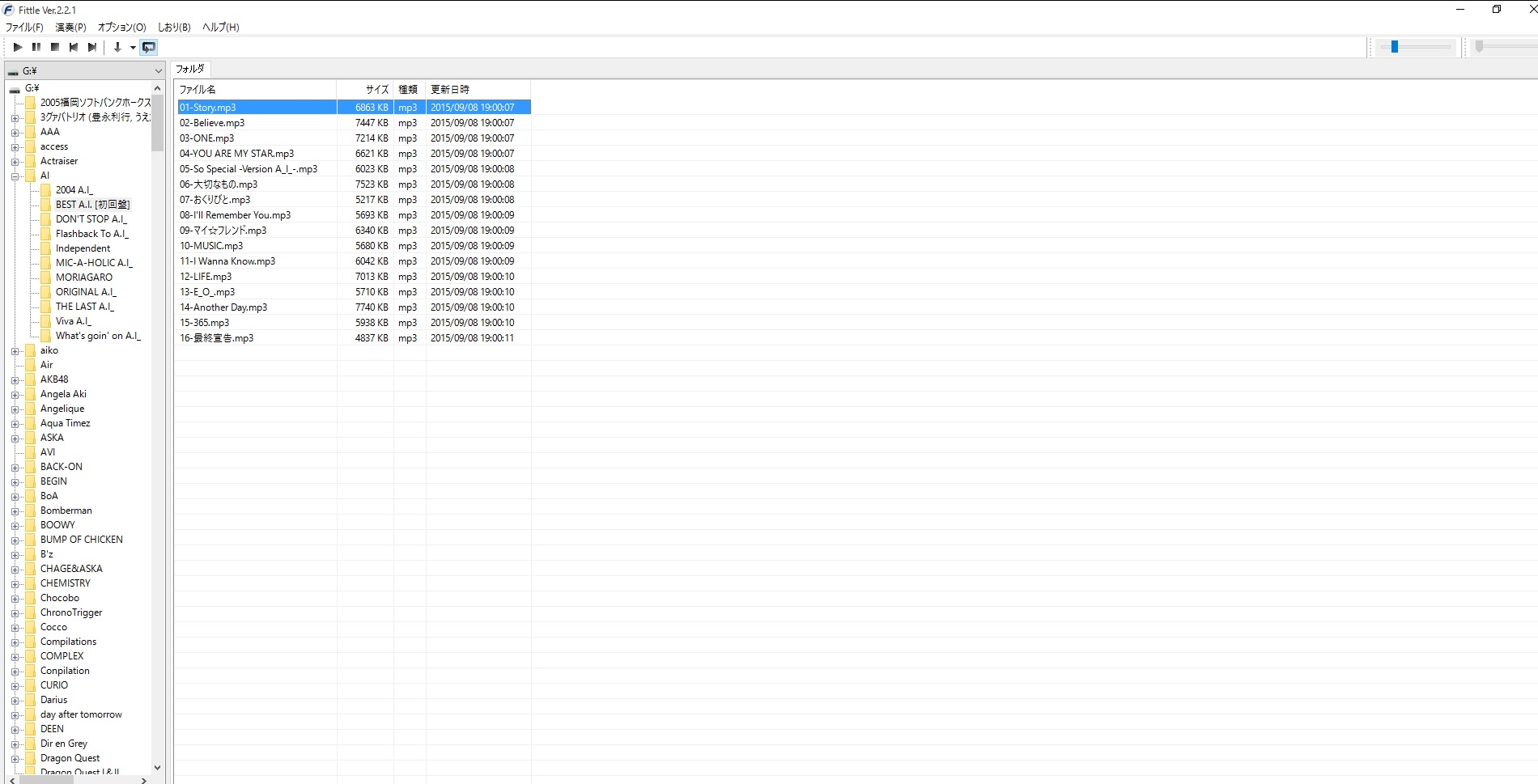Image resolution: width=1538 pixels, height=784 pixels.
Task: Skip to the next track
Action: pyautogui.click(x=92, y=47)
